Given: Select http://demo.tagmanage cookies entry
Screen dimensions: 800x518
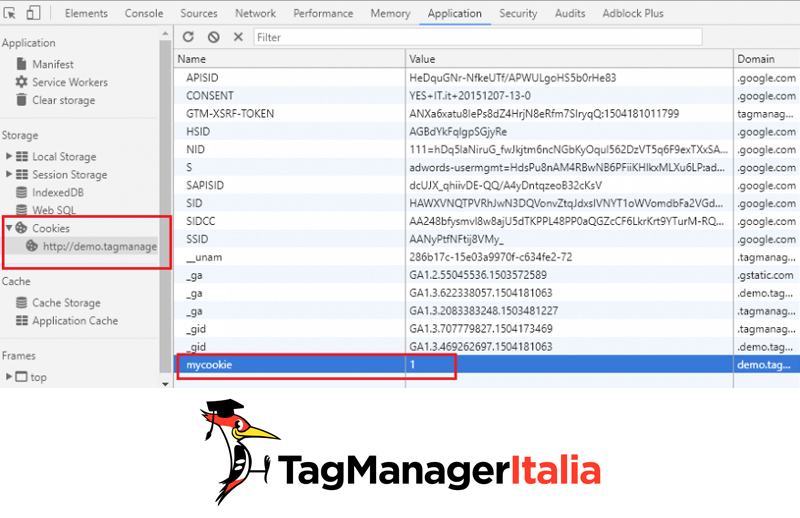Looking at the screenshot, I should [99, 246].
